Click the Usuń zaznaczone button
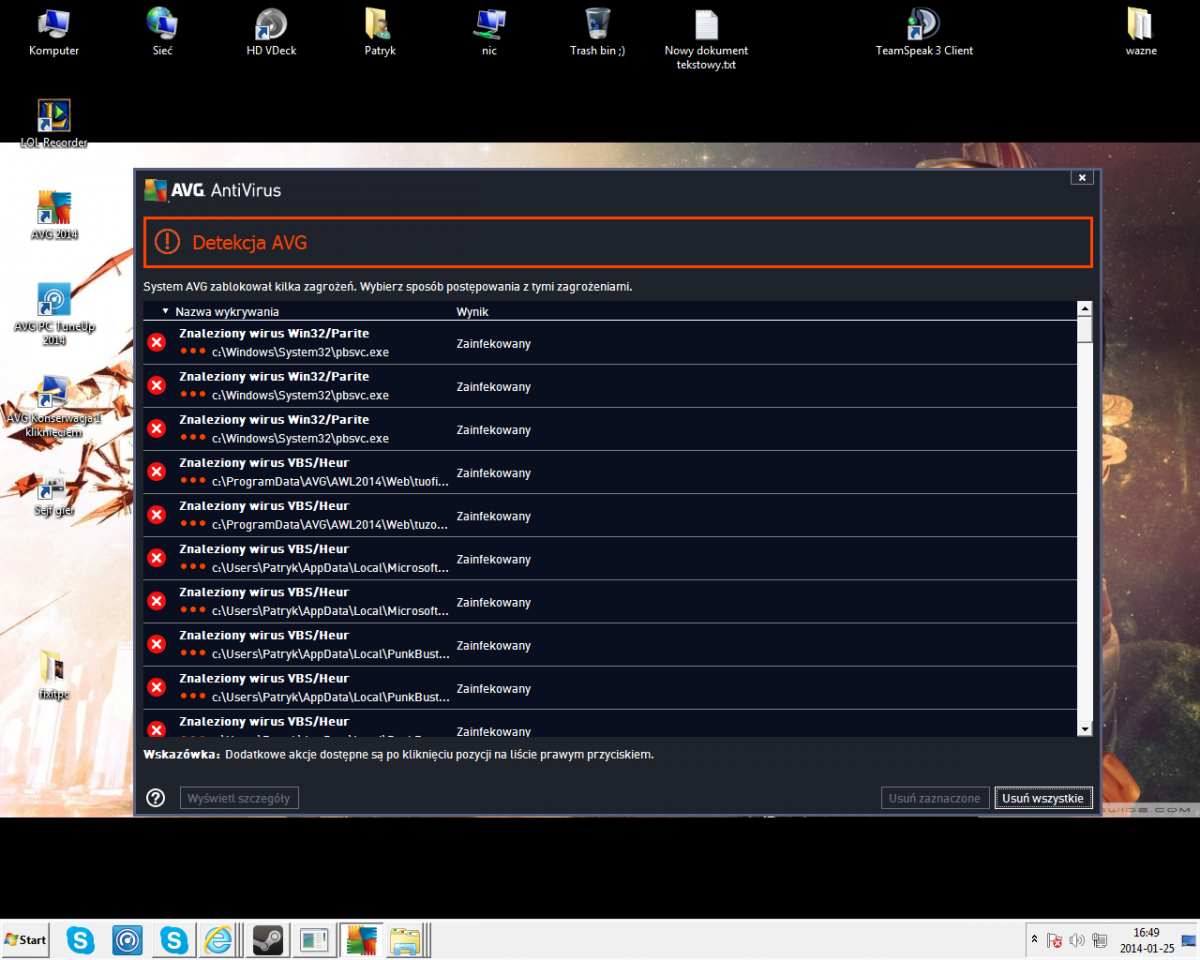This screenshot has width=1200, height=960. (935, 798)
